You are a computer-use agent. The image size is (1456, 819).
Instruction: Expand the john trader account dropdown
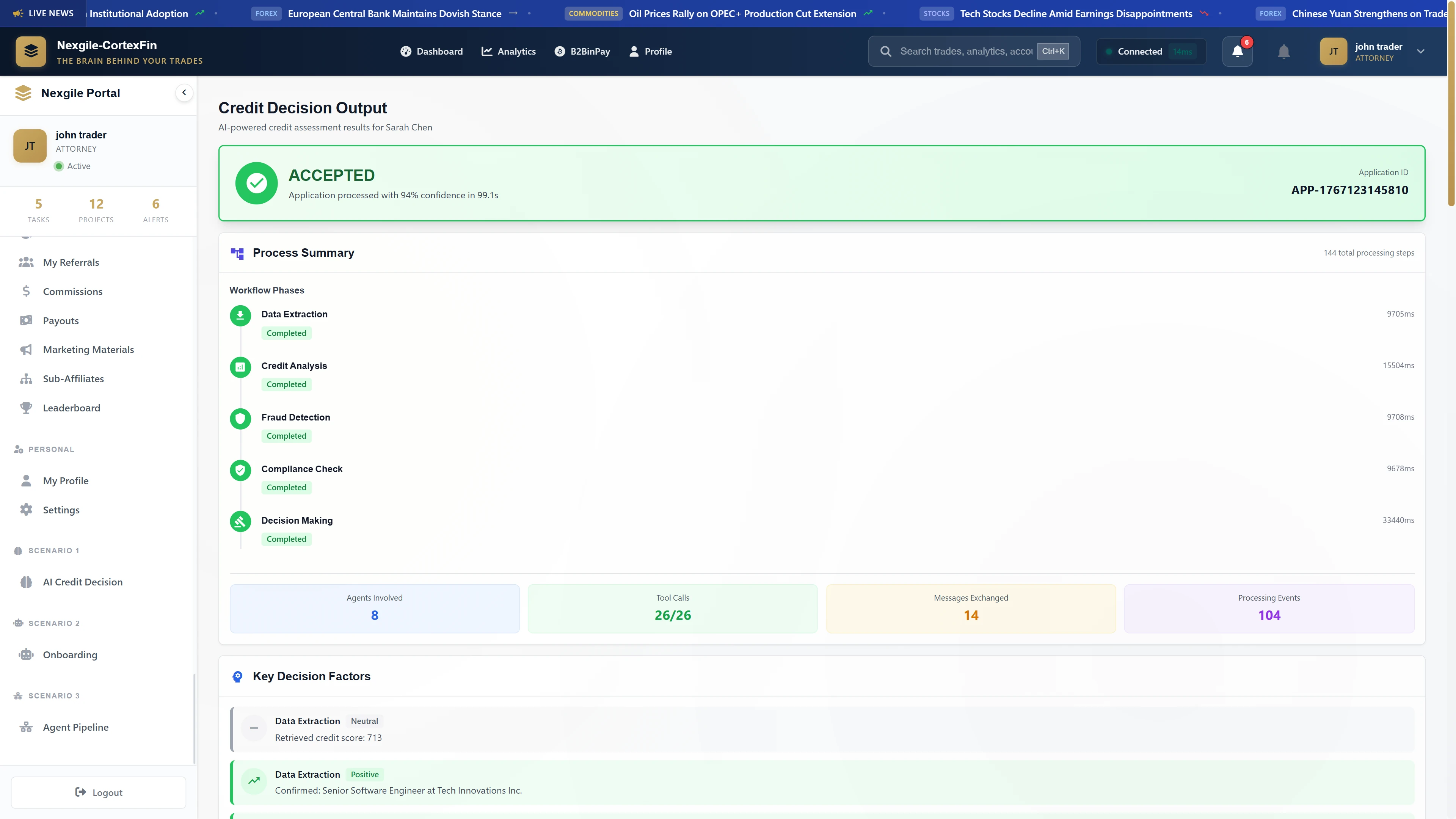pos(1420,52)
